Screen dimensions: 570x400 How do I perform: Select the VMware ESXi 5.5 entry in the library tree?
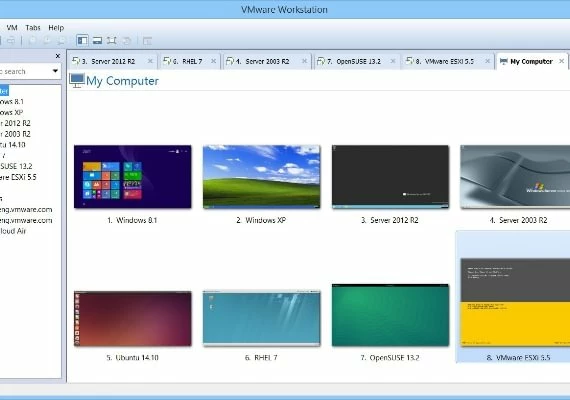[x=18, y=177]
